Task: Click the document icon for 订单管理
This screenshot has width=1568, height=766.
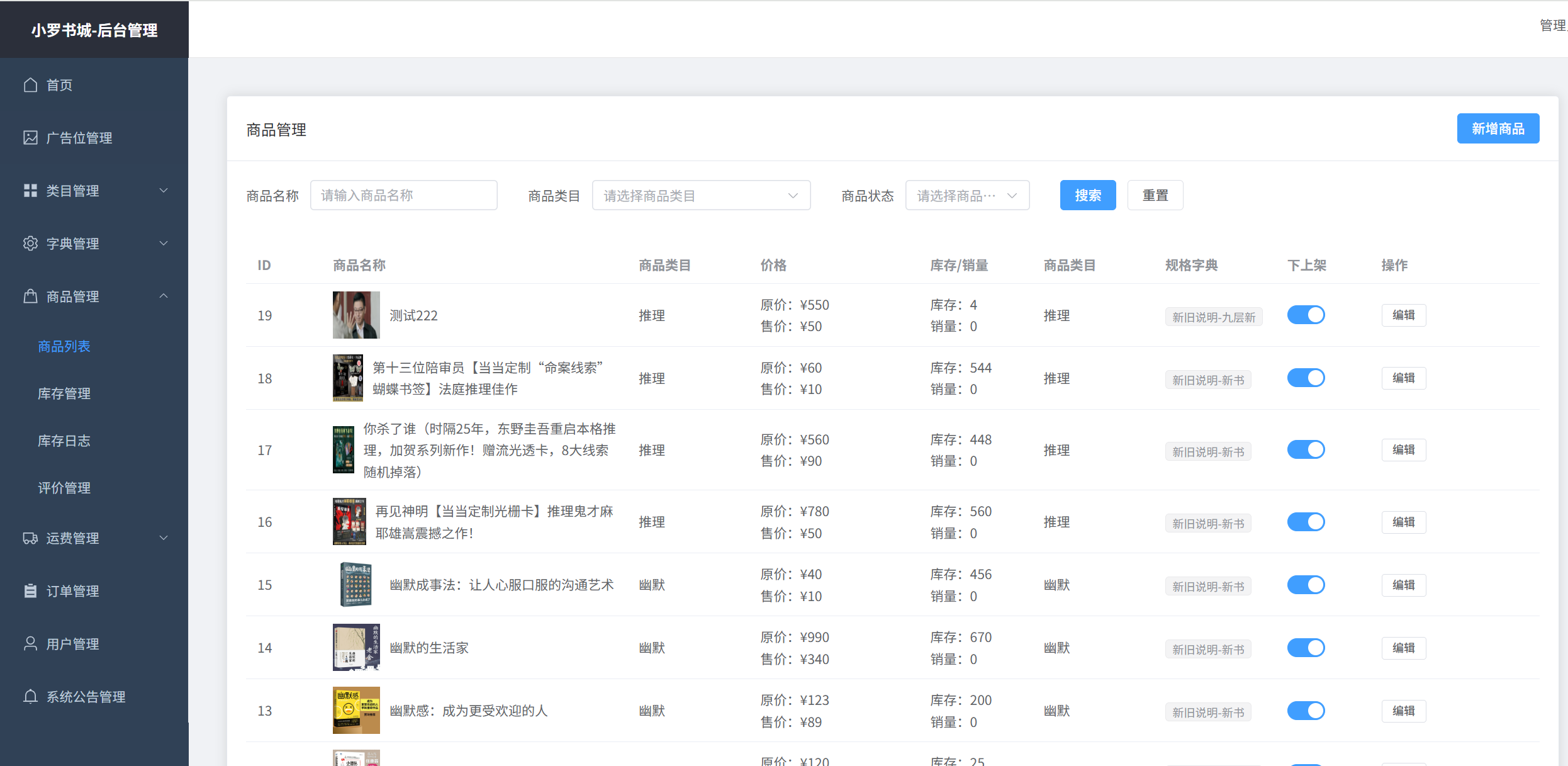Action: click(30, 591)
